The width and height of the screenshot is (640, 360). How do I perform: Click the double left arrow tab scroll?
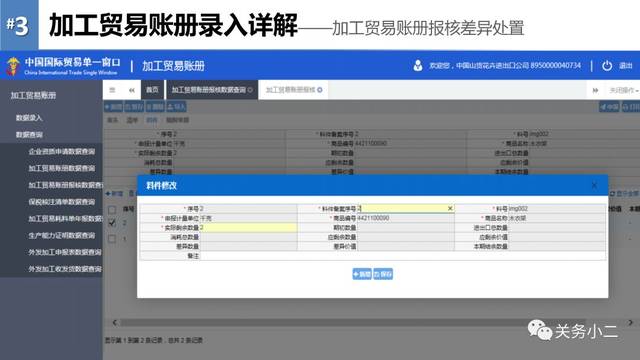pos(131,90)
